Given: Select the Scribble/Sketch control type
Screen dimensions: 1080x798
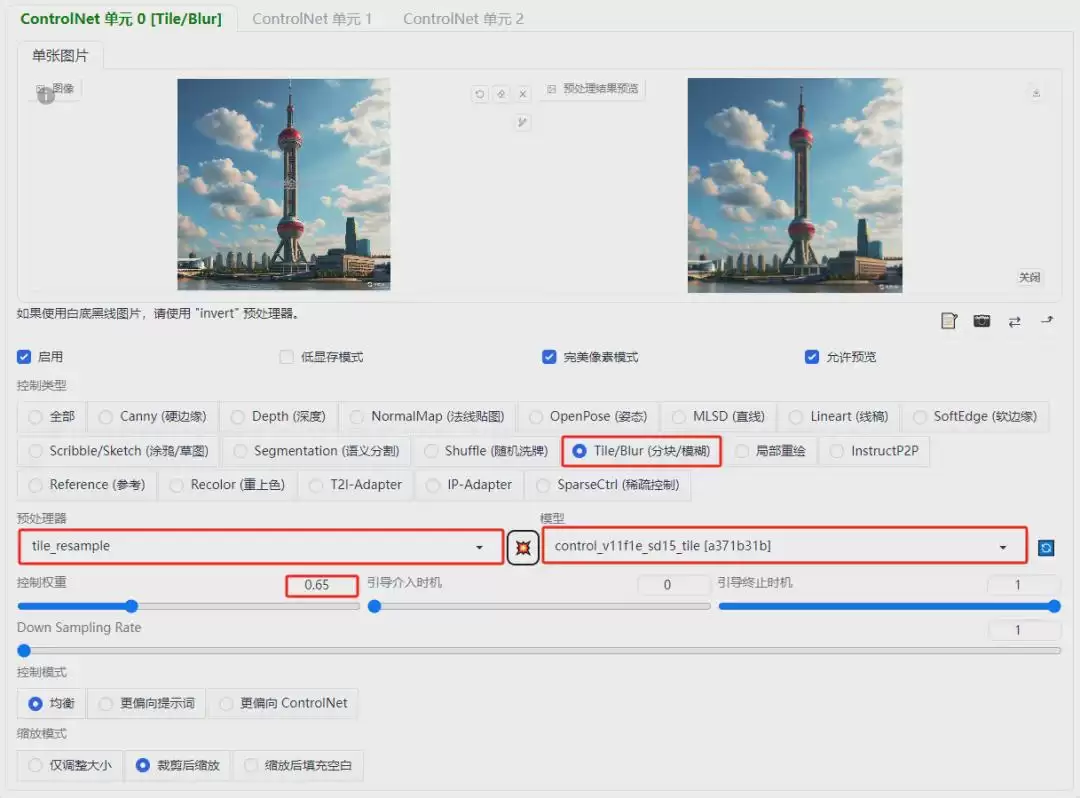Looking at the screenshot, I should pos(118,451).
